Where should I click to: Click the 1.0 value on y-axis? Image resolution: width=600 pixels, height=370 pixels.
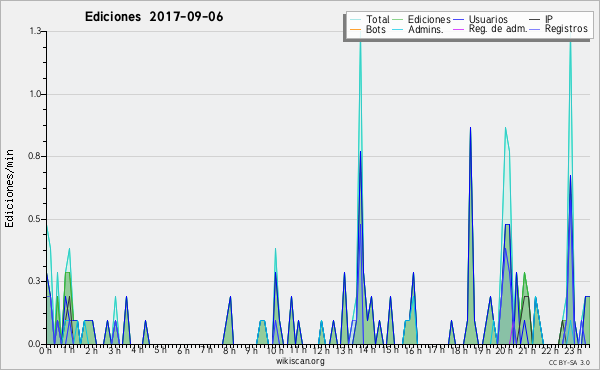35,94
